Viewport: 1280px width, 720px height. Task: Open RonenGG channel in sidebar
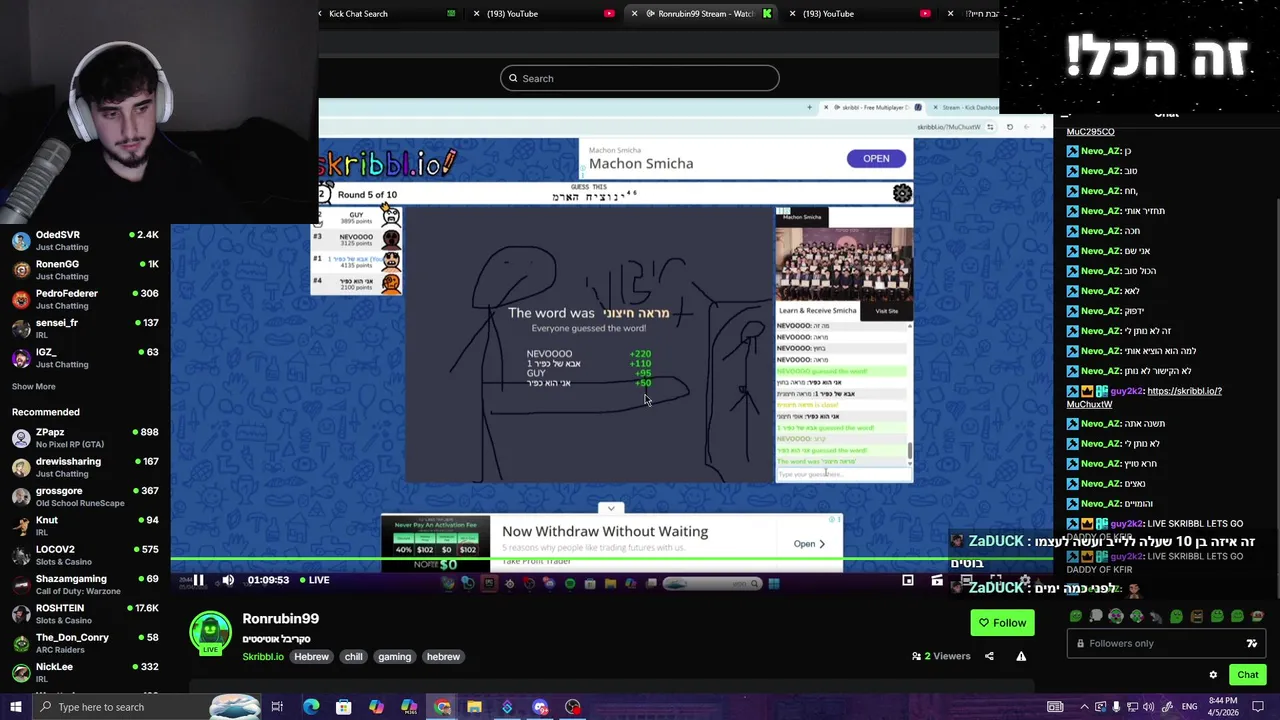point(85,270)
